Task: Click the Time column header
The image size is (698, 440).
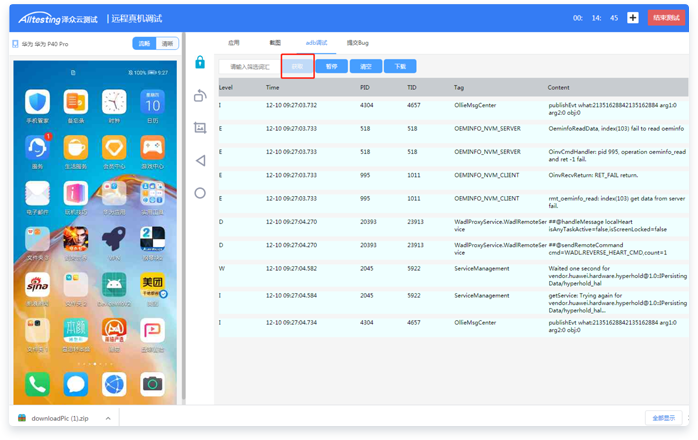Action: [x=272, y=87]
